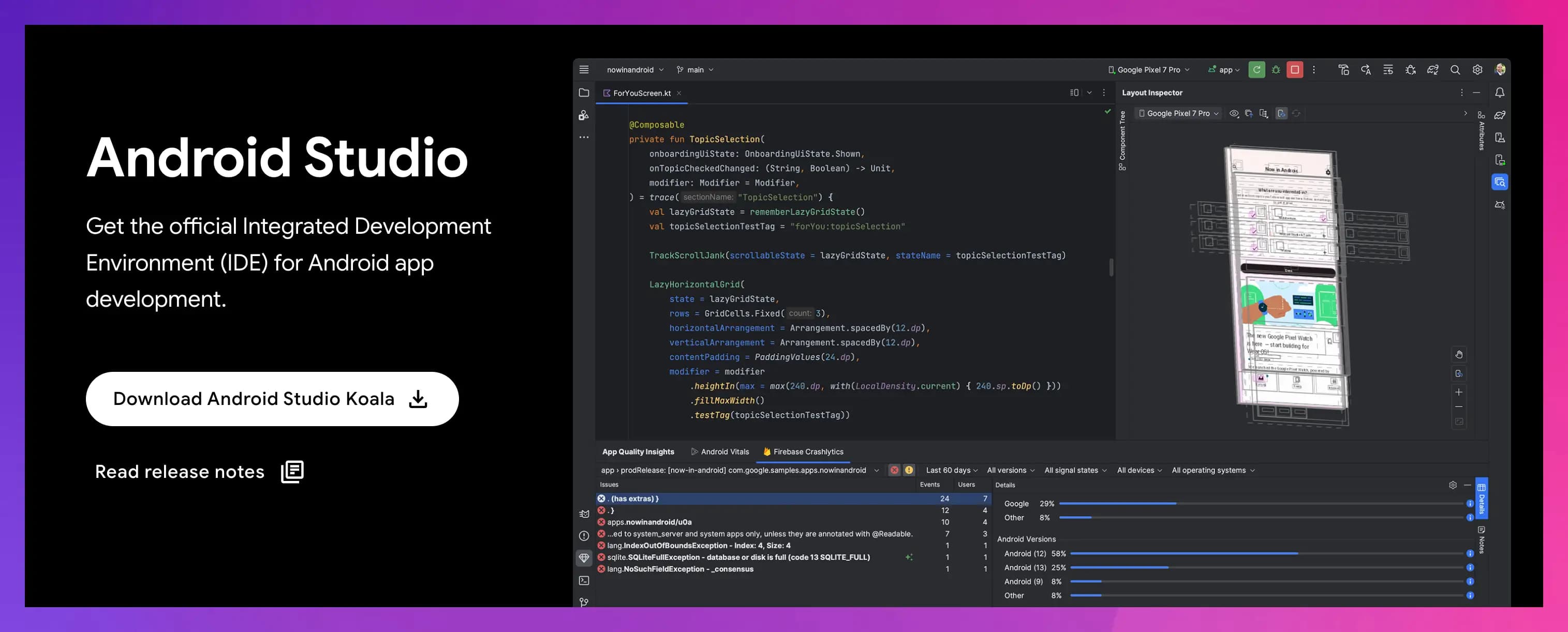Open the IDE Settings gear icon
Screen dimensions: 1568x632
click(x=1477, y=69)
